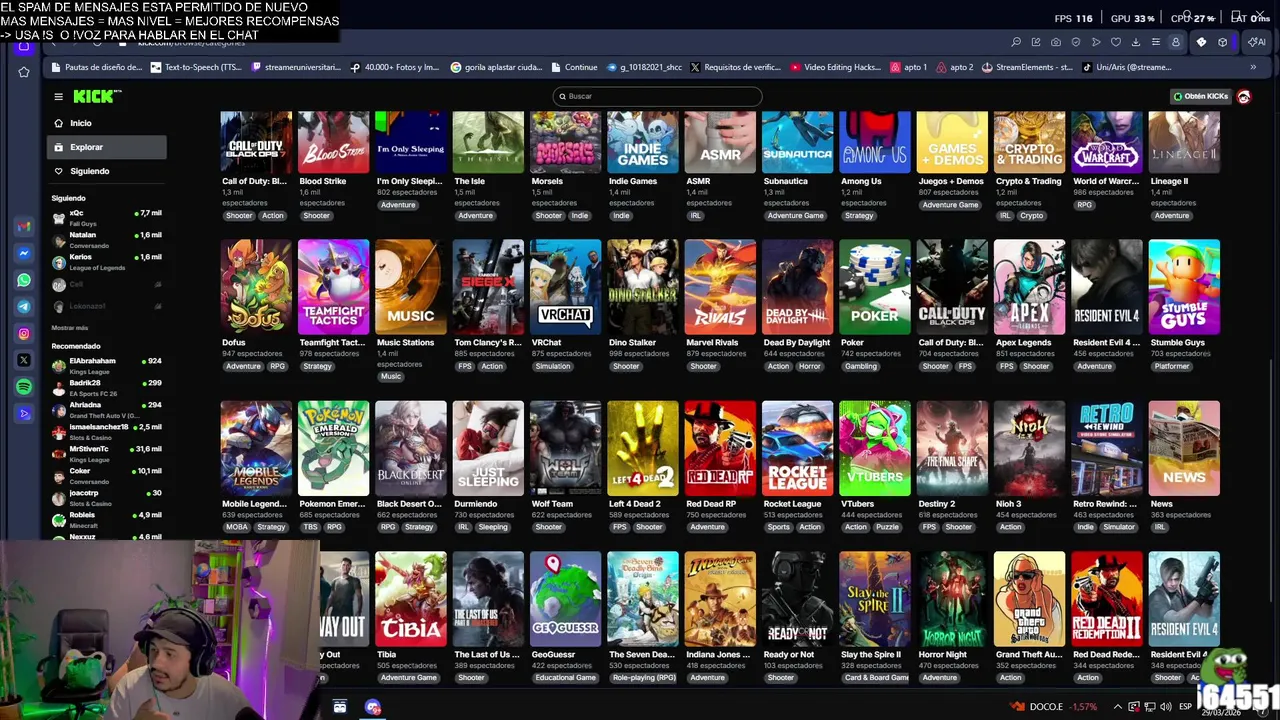Viewport: 1280px width, 720px height.
Task: Open the VRChat category cover
Action: pyautogui.click(x=565, y=286)
